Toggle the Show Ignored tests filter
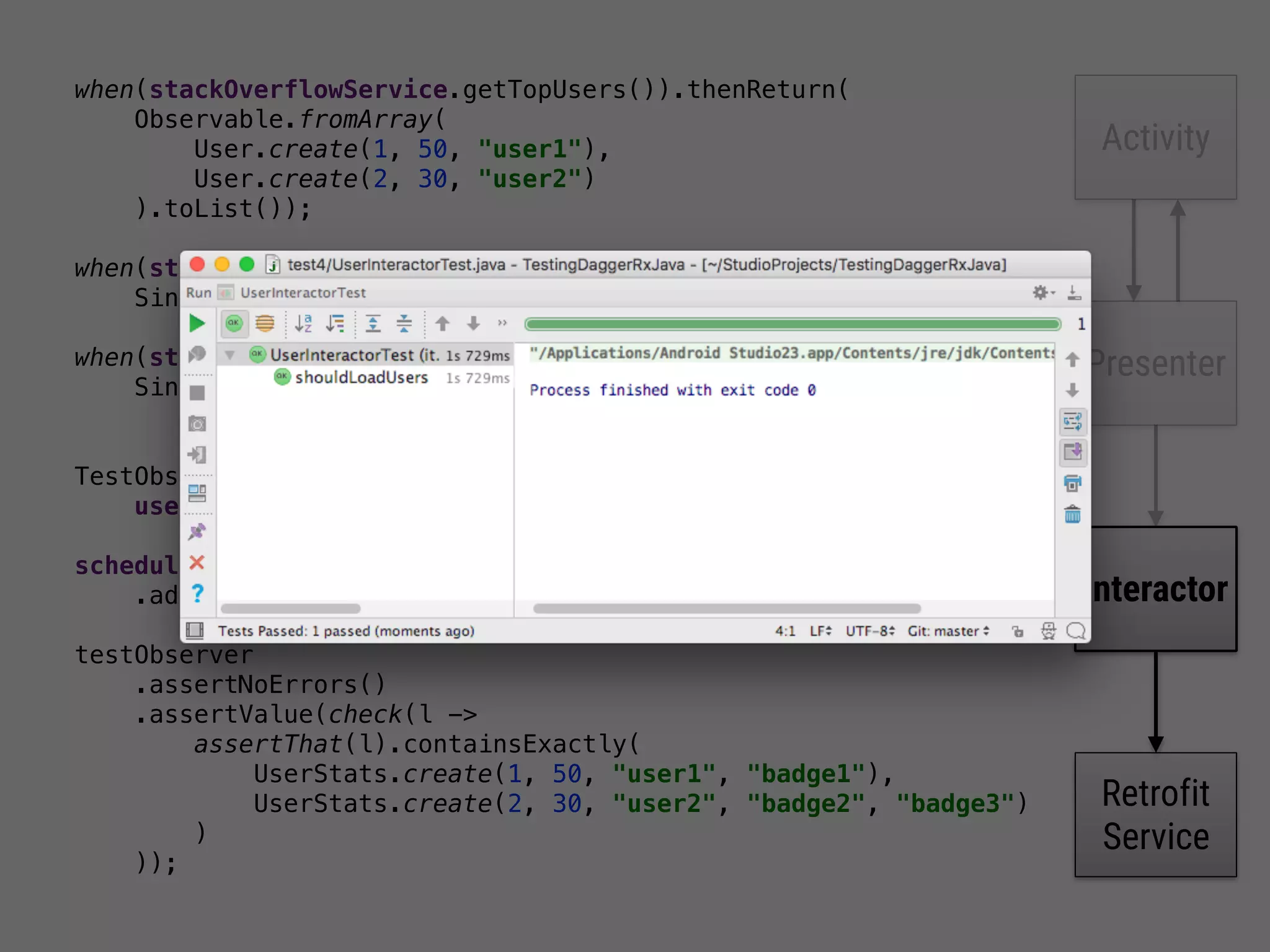The image size is (1270, 952). pyautogui.click(x=265, y=323)
